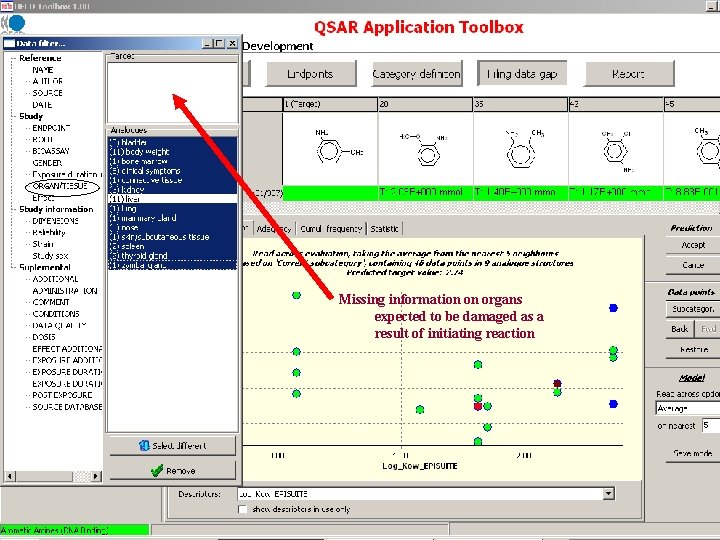
Task: Select SOURCE DATABASE under Supplemental
Action: coord(67,407)
